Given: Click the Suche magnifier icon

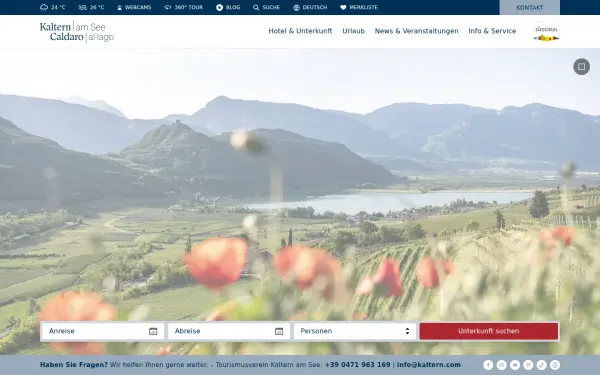Looking at the screenshot, I should coord(256,7).
